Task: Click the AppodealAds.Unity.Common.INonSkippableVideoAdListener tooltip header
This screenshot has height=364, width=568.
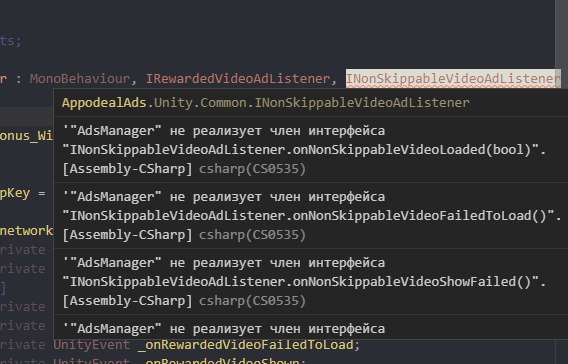Action: tap(266, 103)
